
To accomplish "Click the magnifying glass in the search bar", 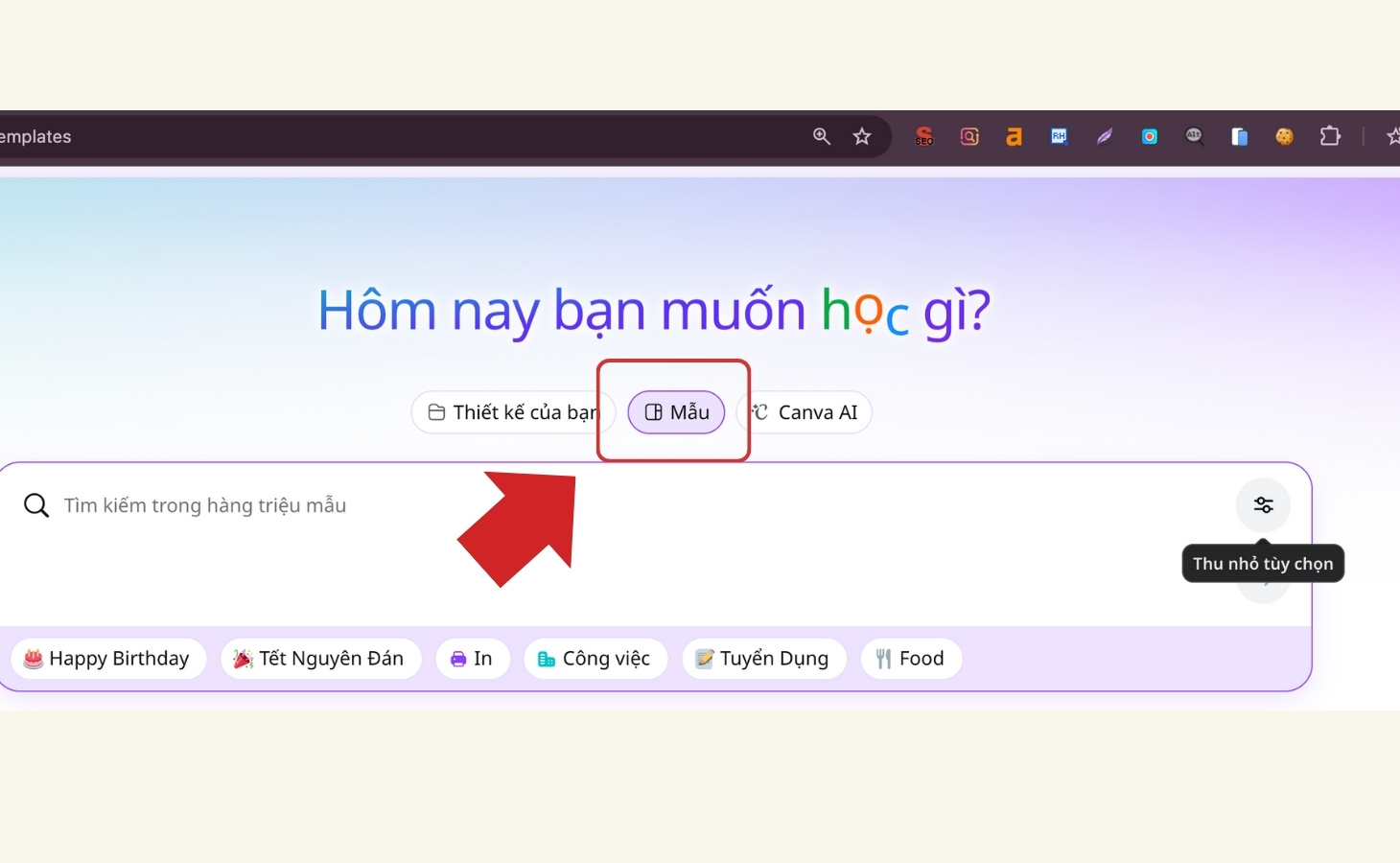I will pos(35,505).
